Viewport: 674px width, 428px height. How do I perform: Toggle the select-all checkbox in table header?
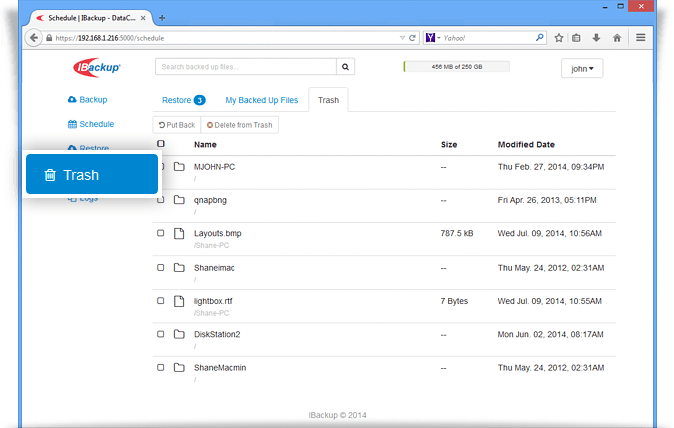(x=161, y=144)
